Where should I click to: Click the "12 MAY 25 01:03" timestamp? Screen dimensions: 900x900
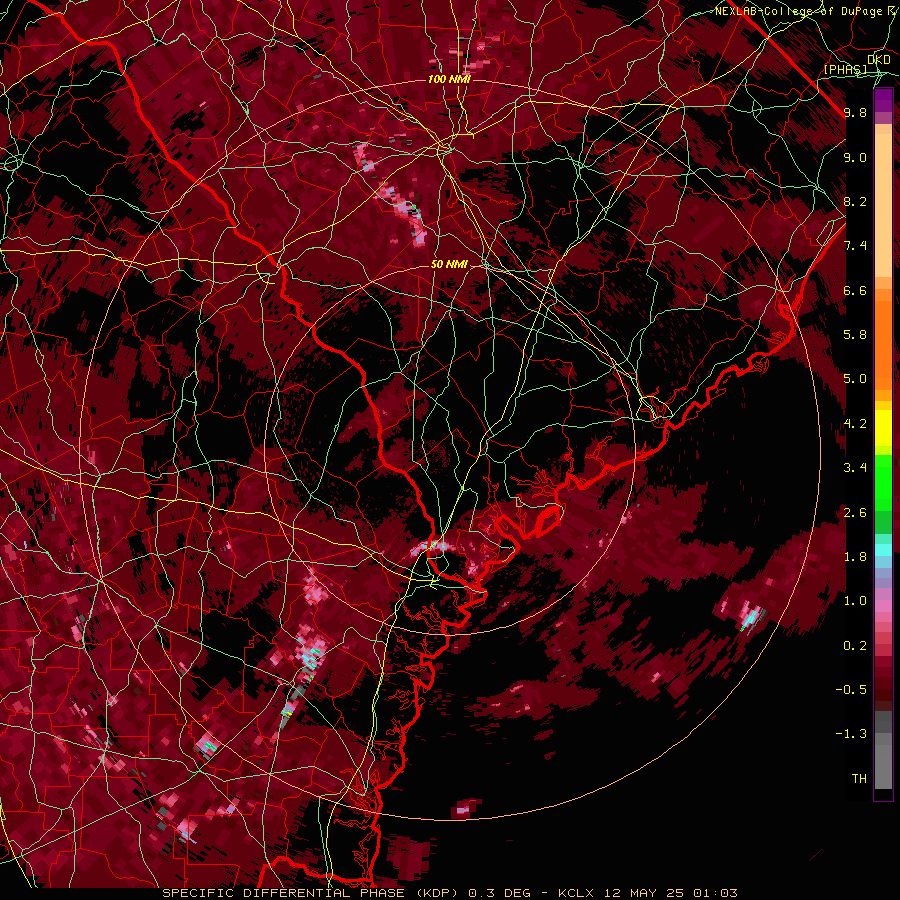pyautogui.click(x=670, y=893)
